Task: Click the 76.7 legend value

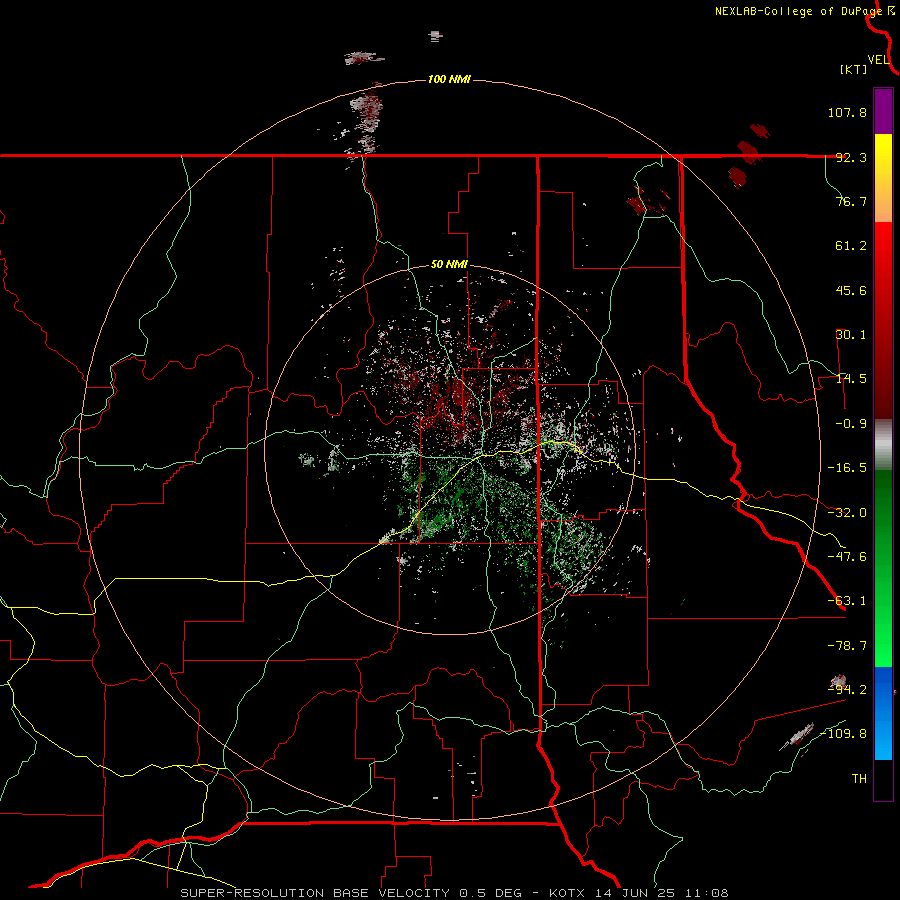Action: [851, 201]
